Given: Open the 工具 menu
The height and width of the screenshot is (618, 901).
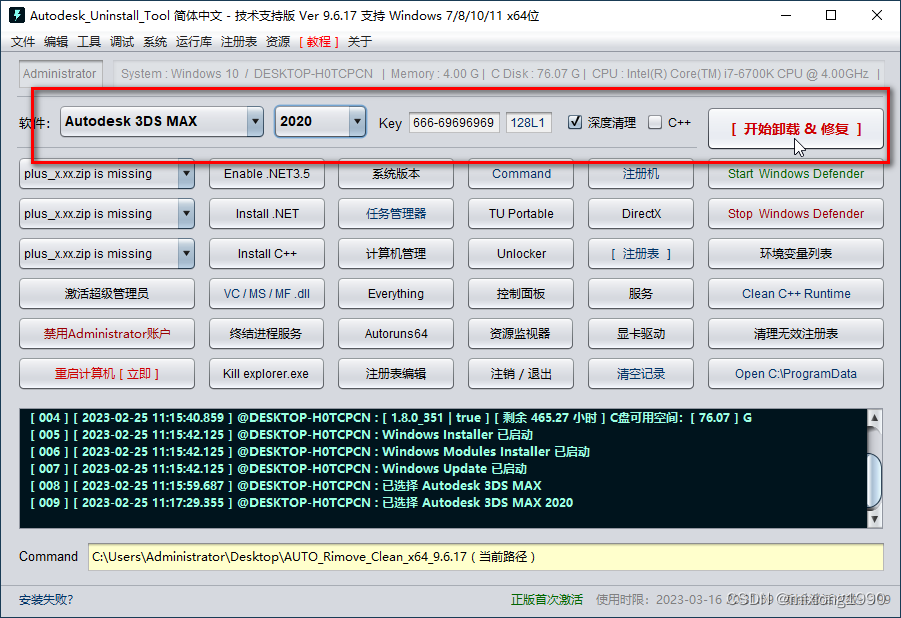Looking at the screenshot, I should [89, 41].
